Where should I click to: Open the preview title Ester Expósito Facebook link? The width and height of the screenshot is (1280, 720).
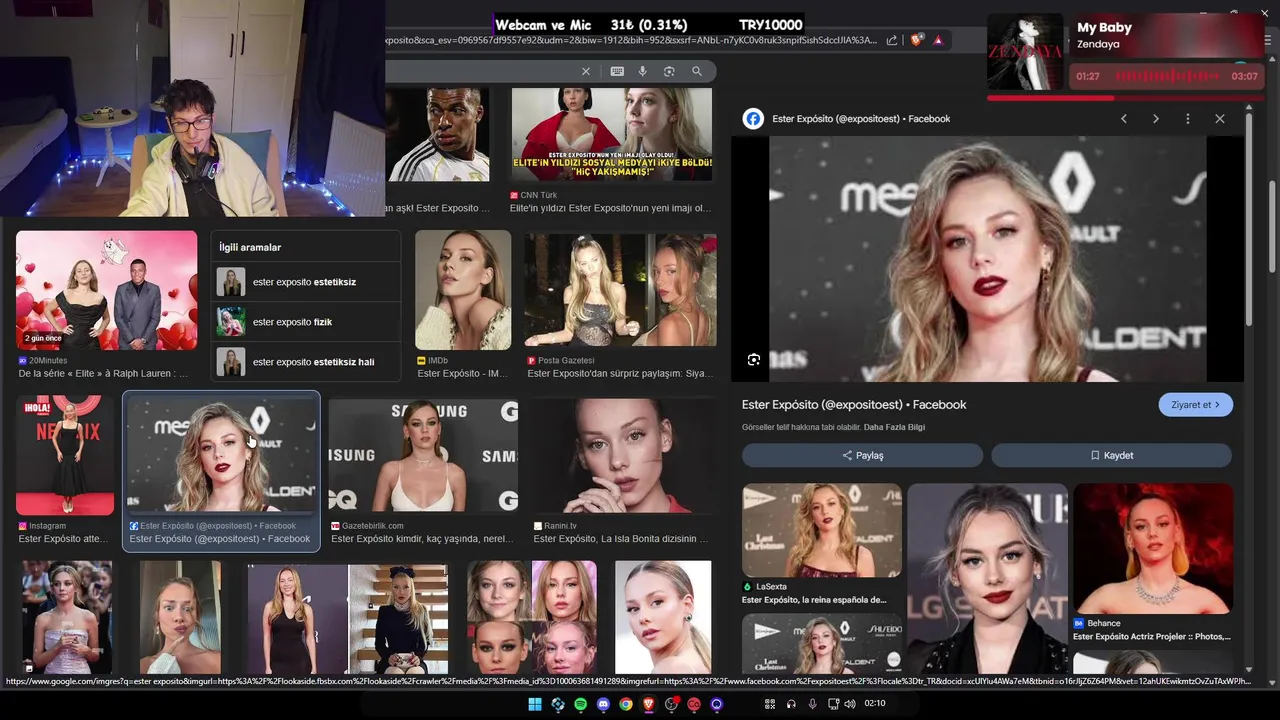(x=854, y=405)
